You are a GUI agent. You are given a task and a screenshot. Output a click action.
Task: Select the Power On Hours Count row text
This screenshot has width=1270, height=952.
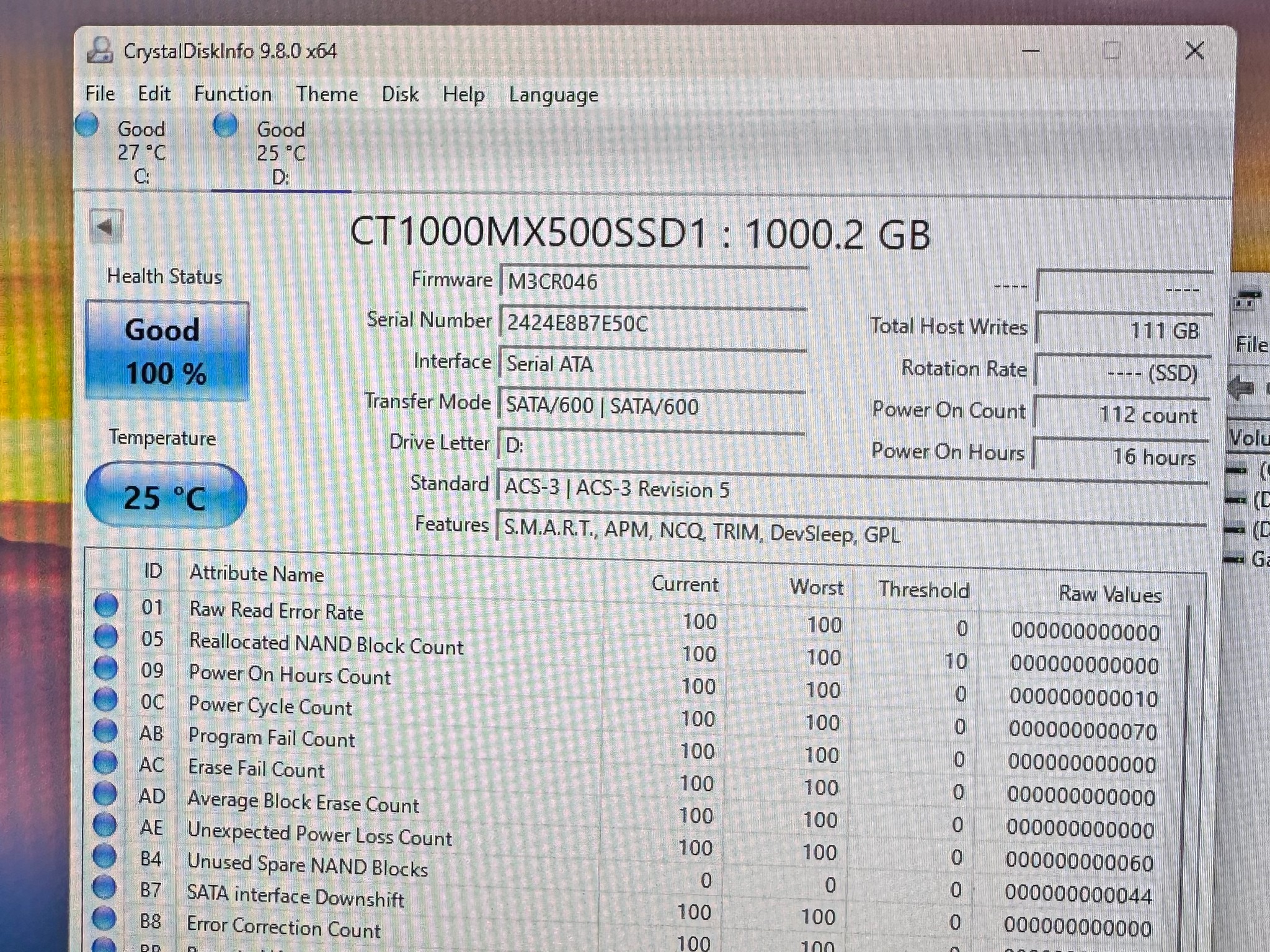point(290,674)
